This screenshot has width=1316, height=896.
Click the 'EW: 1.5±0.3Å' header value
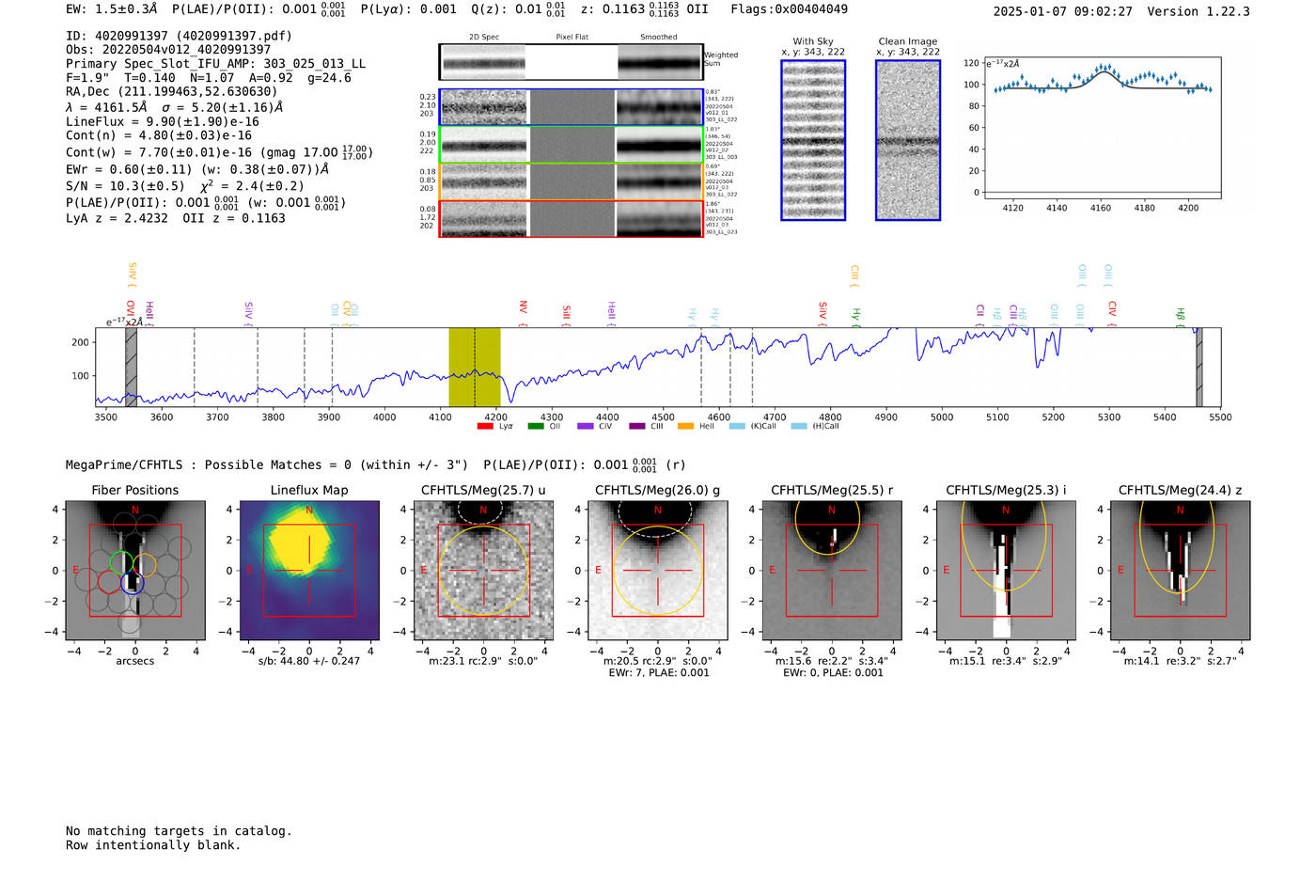click(111, 9)
